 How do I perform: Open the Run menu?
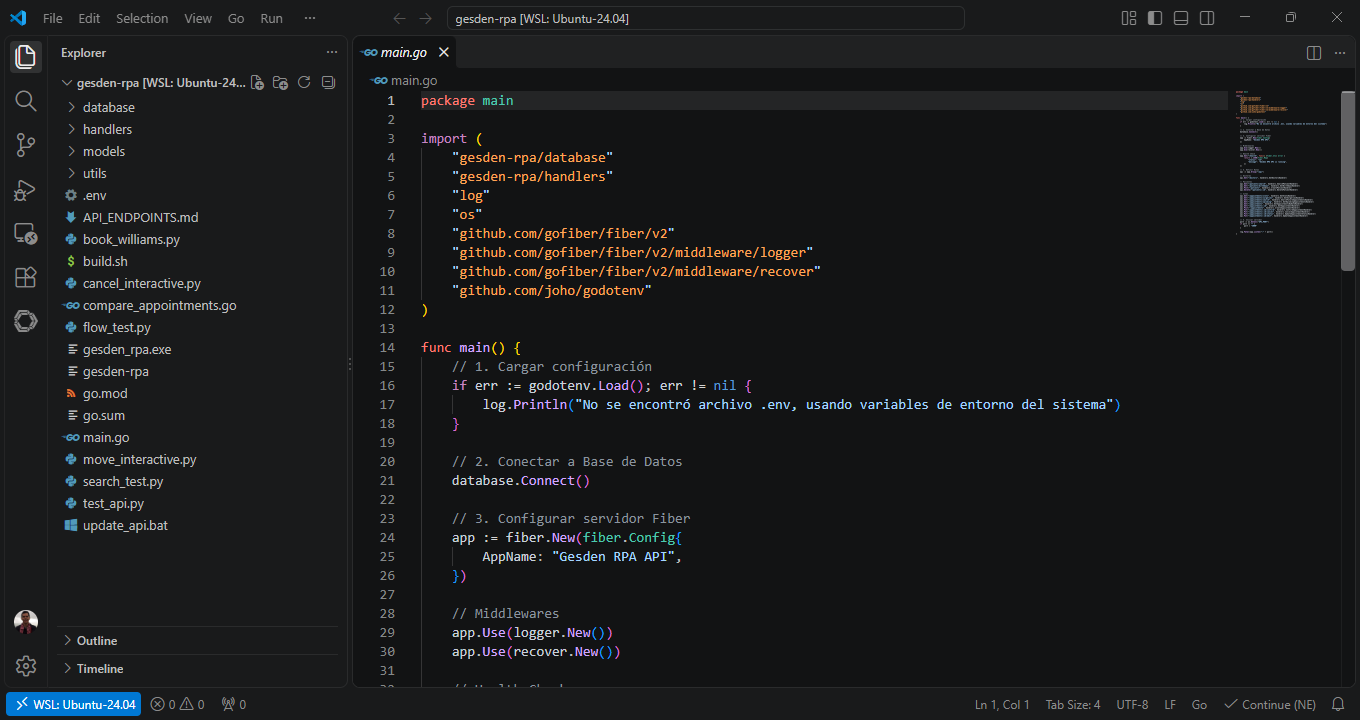(x=271, y=18)
